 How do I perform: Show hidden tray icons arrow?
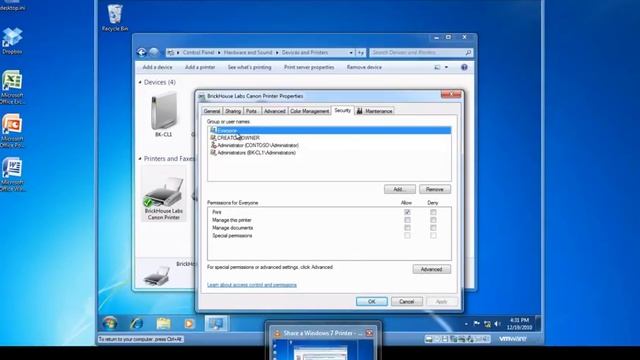point(466,324)
